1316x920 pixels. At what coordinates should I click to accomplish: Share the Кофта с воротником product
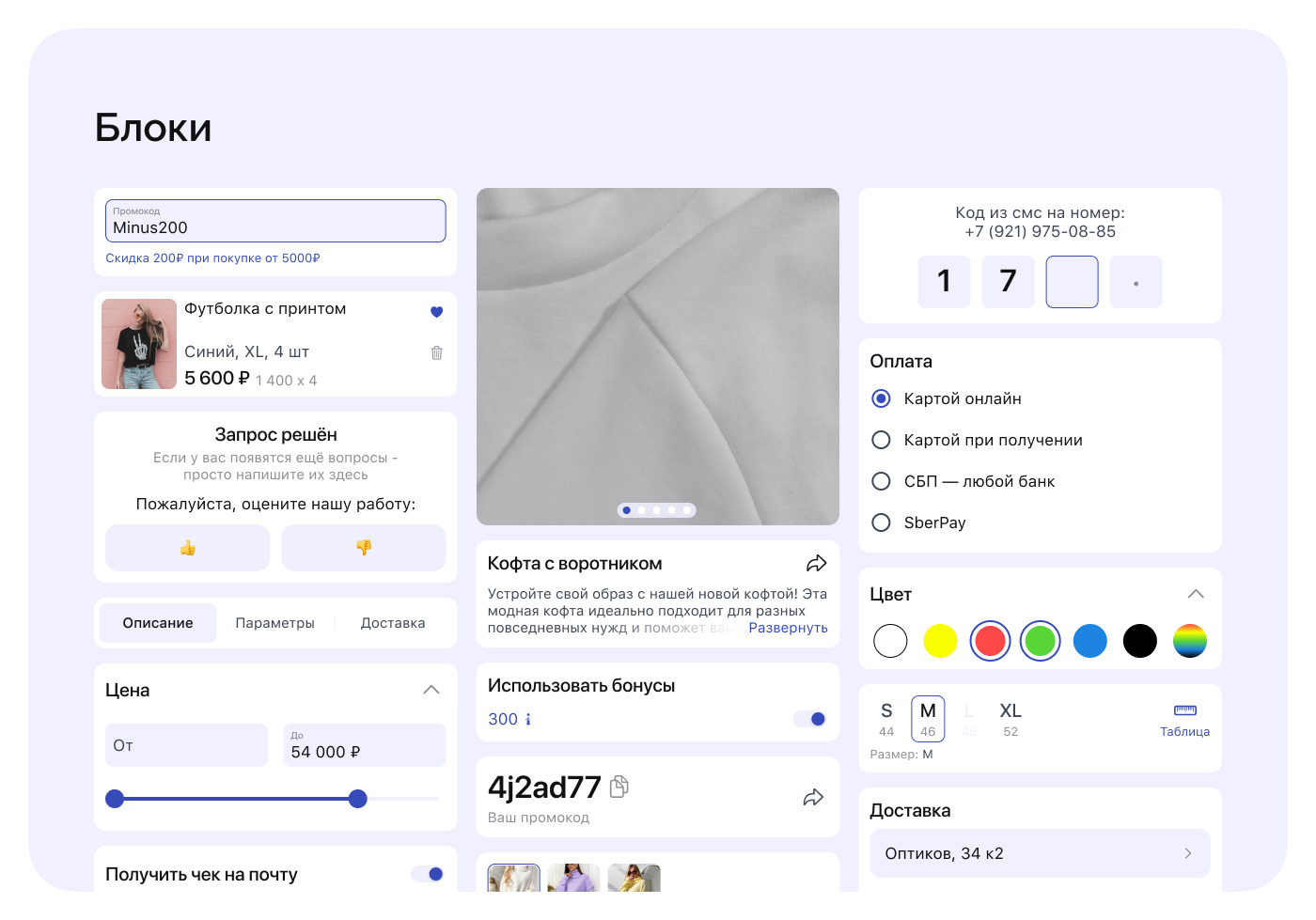click(817, 563)
